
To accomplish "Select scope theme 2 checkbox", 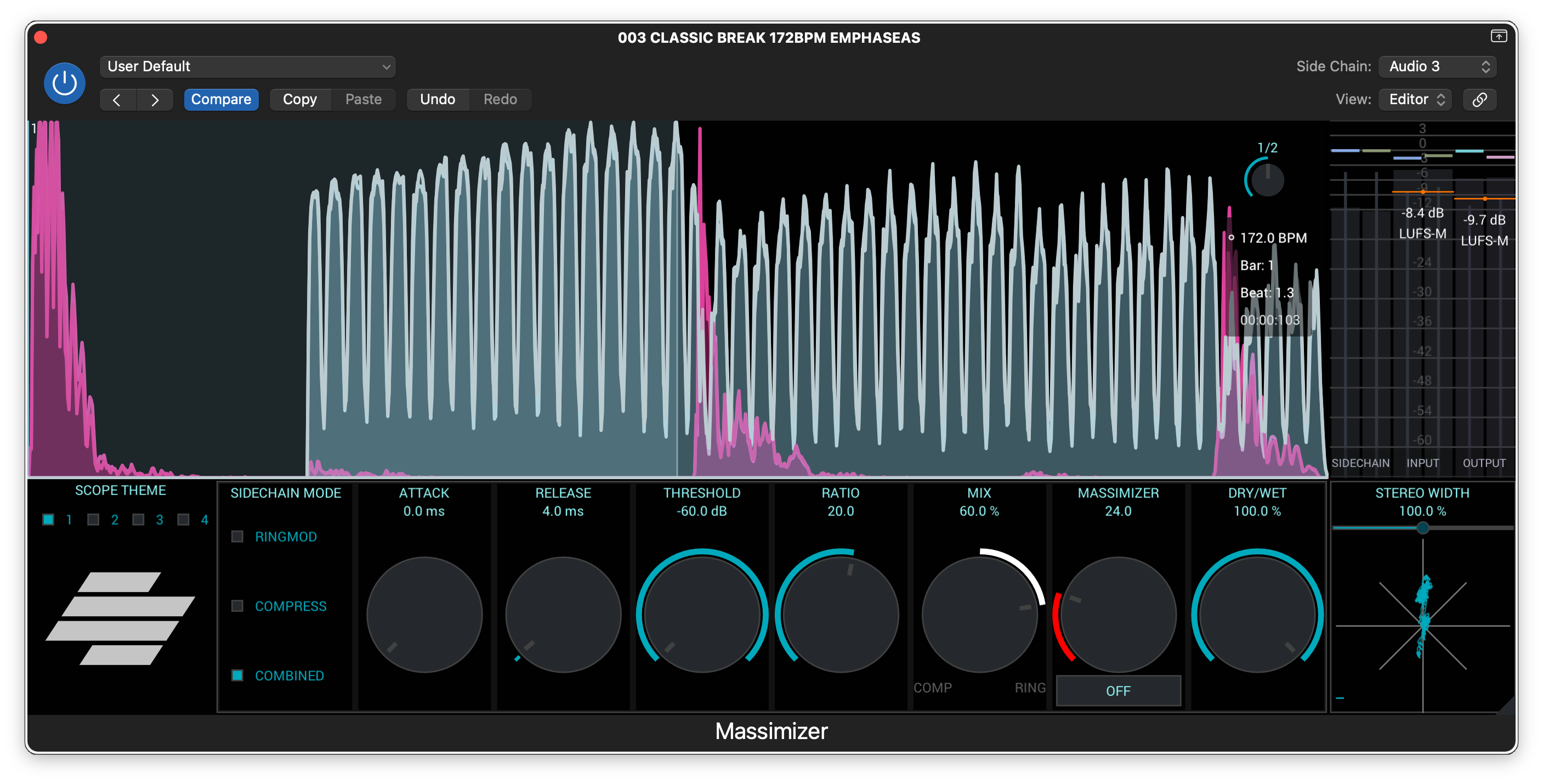I will point(93,519).
